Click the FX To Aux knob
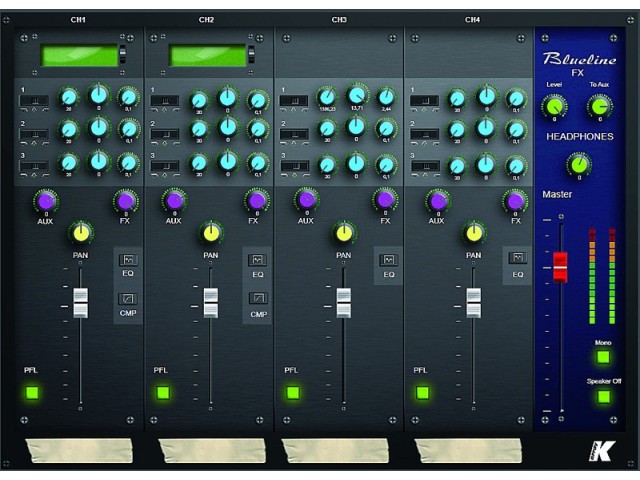The height and width of the screenshot is (480, 640). click(600, 106)
